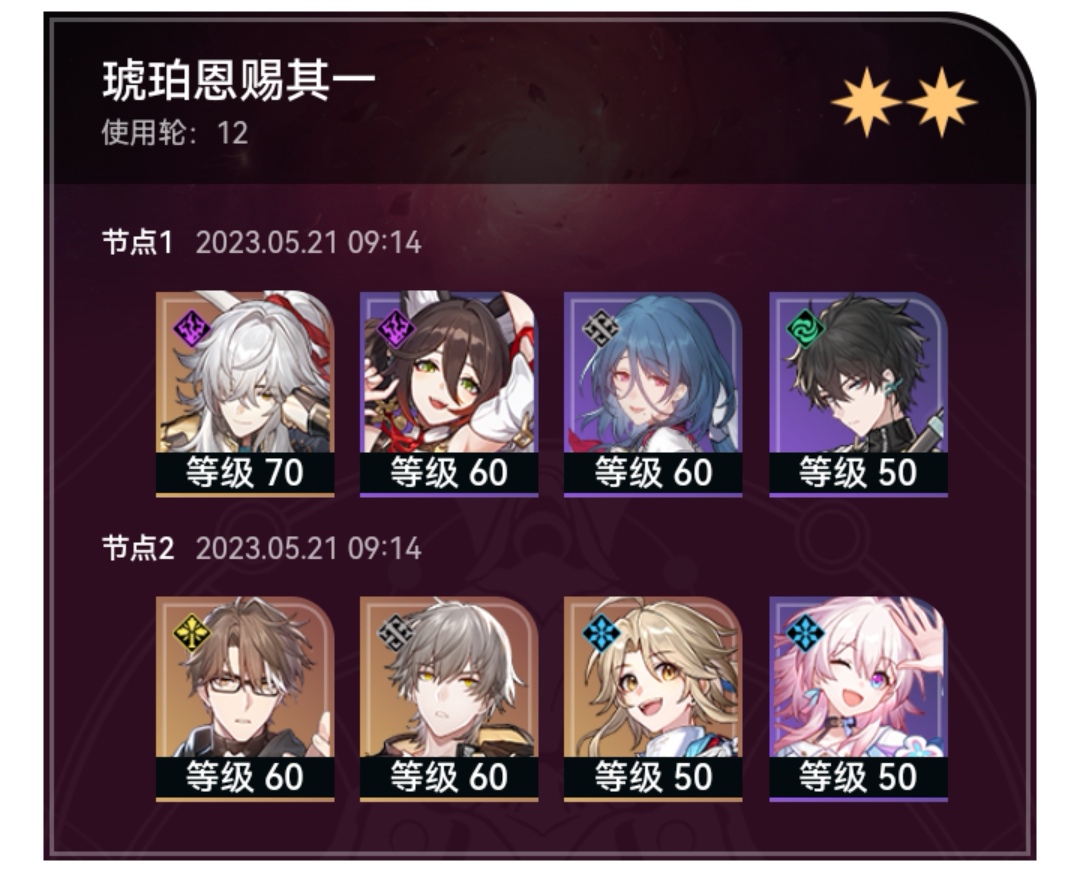Select the glasses-wearing level 60 character
This screenshot has height=873, width=1080.
pyautogui.click(x=245, y=699)
